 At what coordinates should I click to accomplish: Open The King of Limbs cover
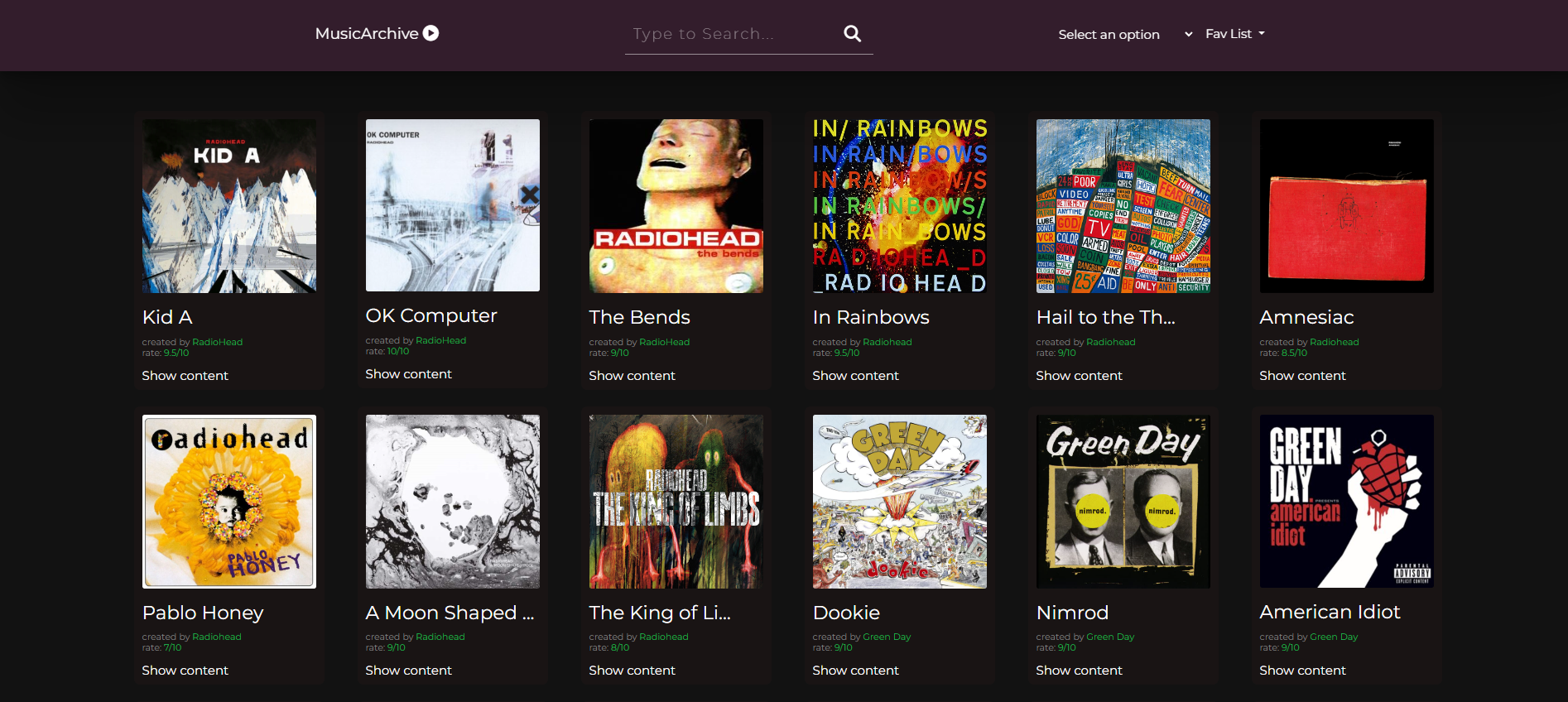676,502
